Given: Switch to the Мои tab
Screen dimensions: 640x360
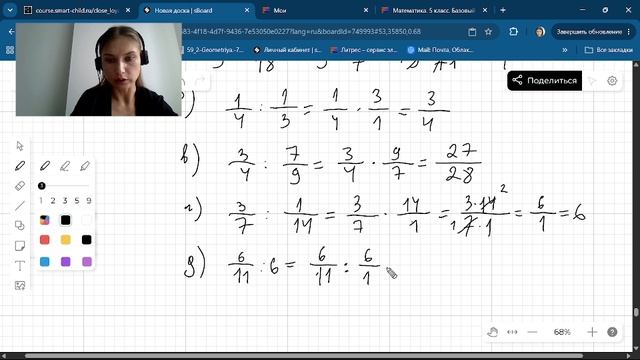Looking at the screenshot, I should point(315,10).
